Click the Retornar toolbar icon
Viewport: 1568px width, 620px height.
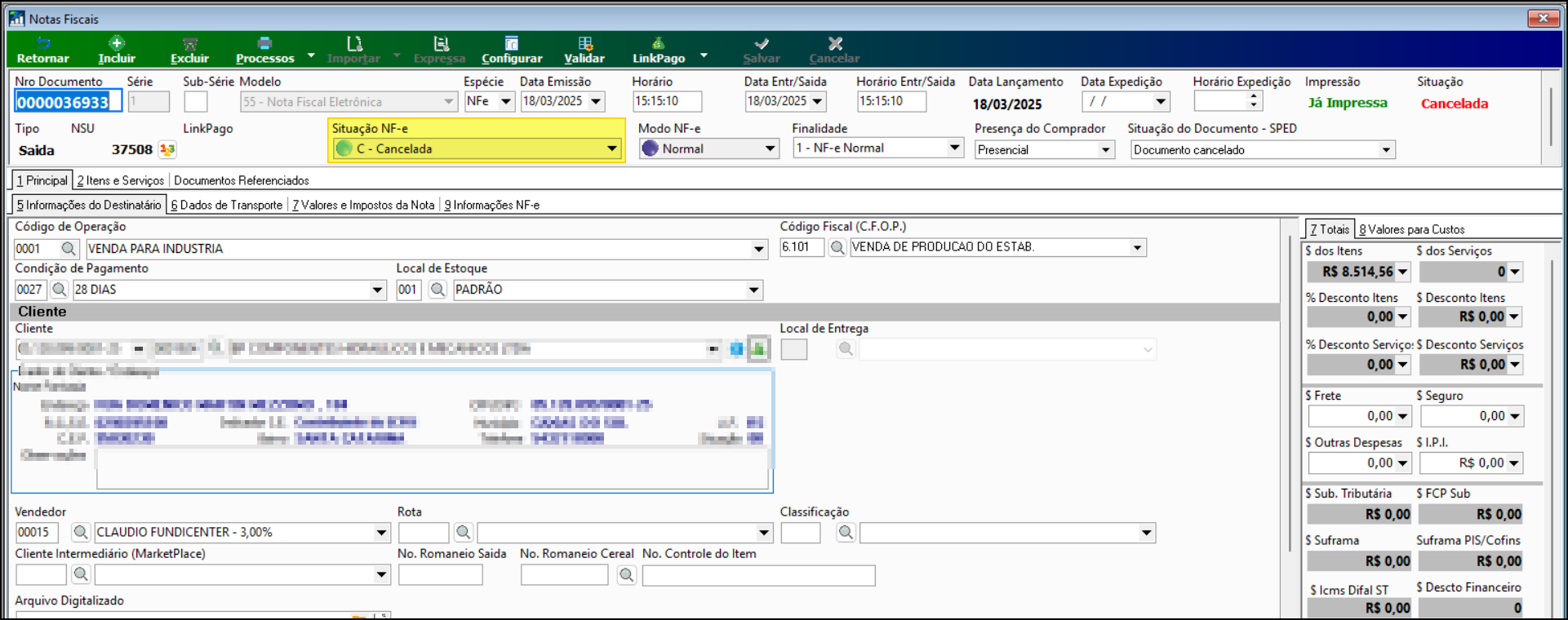(x=43, y=43)
